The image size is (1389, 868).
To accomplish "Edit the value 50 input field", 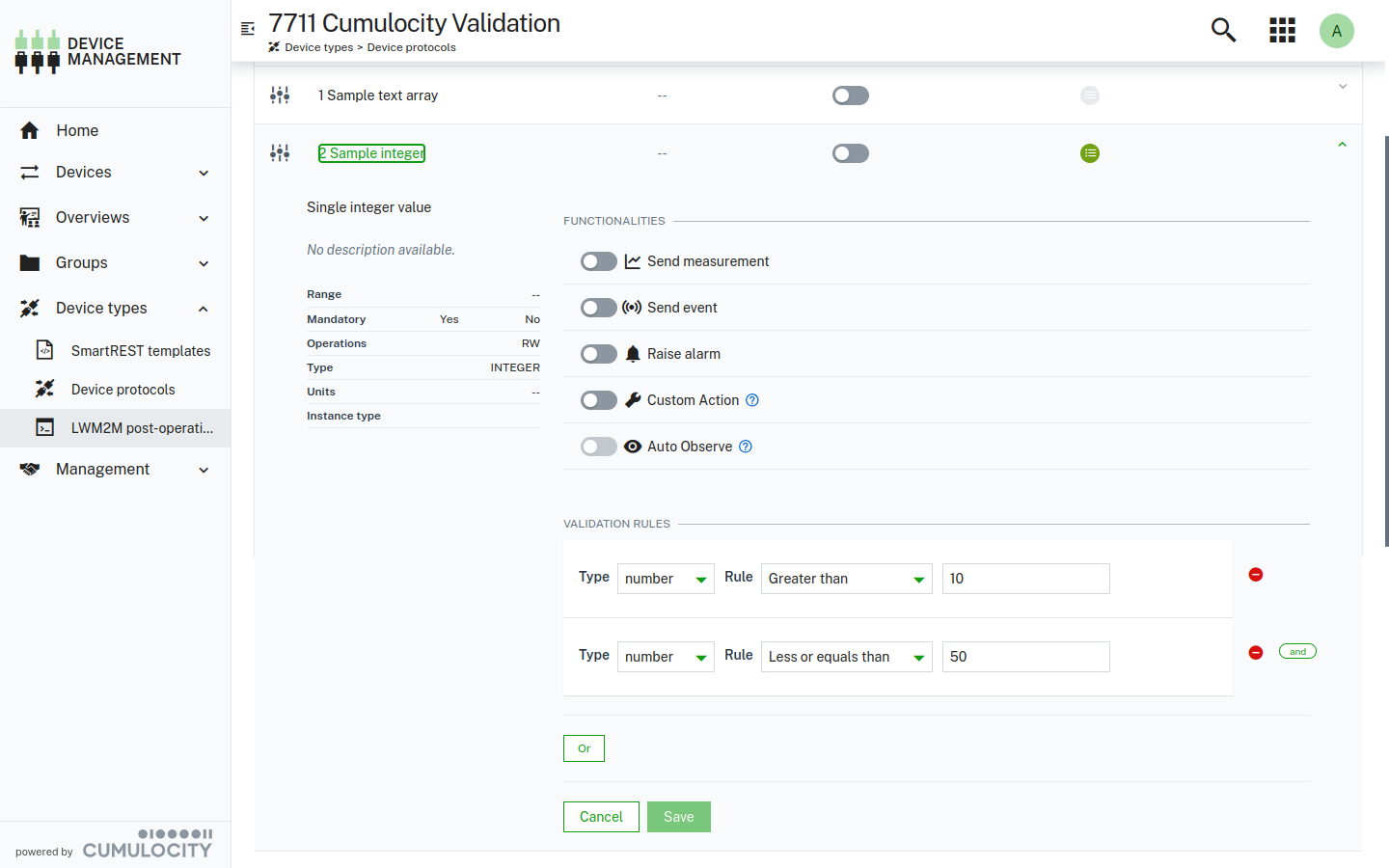I will (1025, 657).
